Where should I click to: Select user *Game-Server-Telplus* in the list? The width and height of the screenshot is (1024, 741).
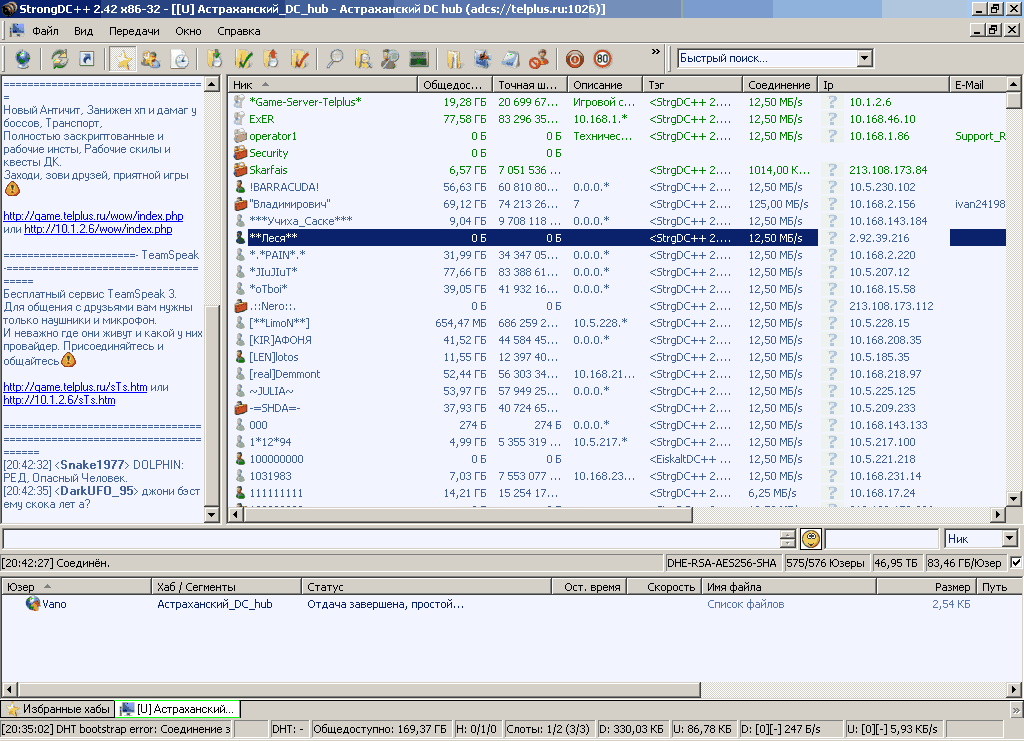(616, 102)
